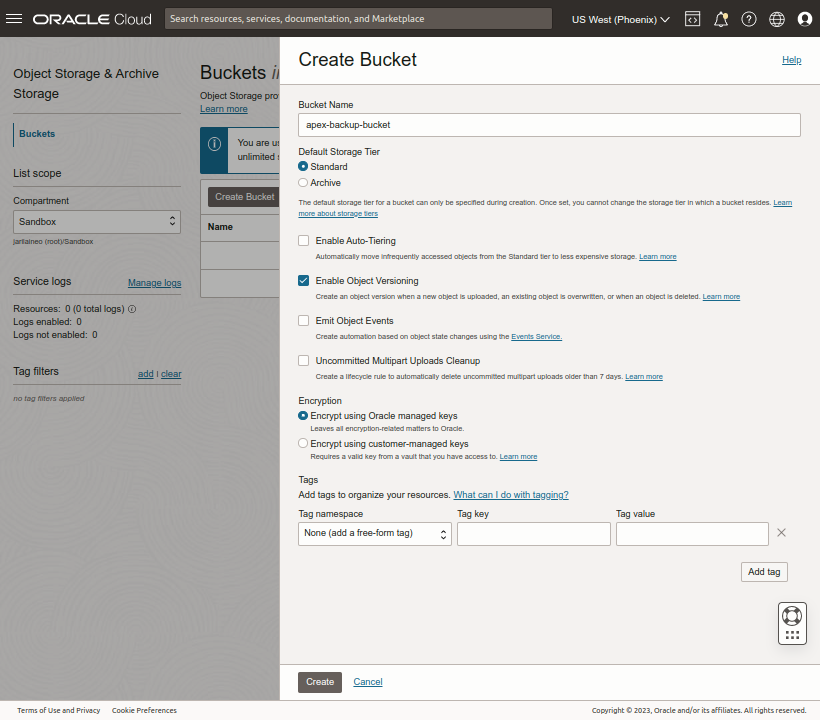
Task: Click the top search bar
Action: tap(358, 19)
